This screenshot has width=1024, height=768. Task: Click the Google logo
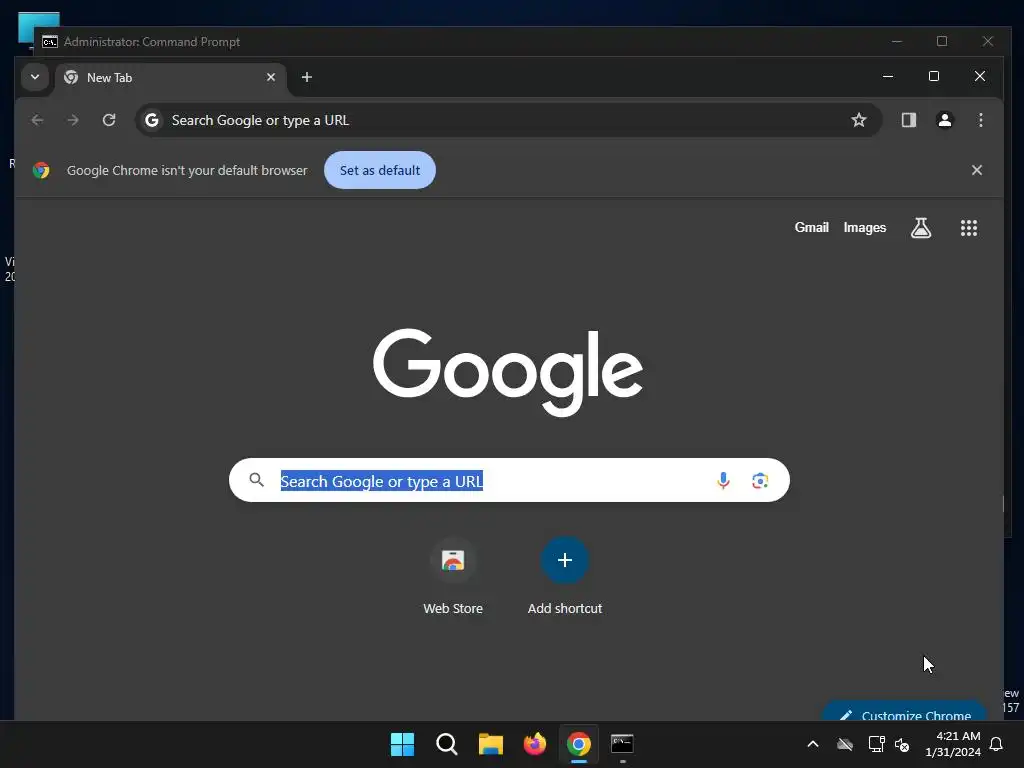(508, 372)
